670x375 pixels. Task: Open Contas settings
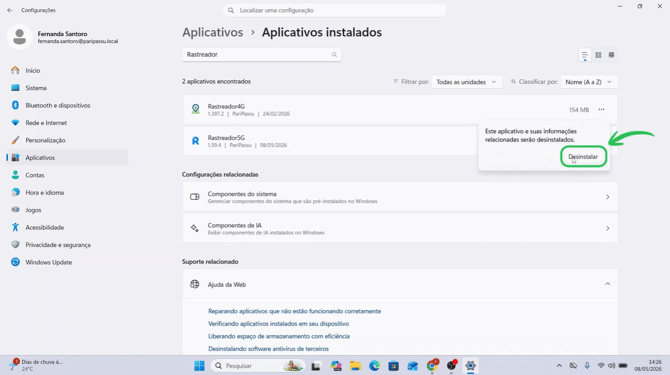68,175
